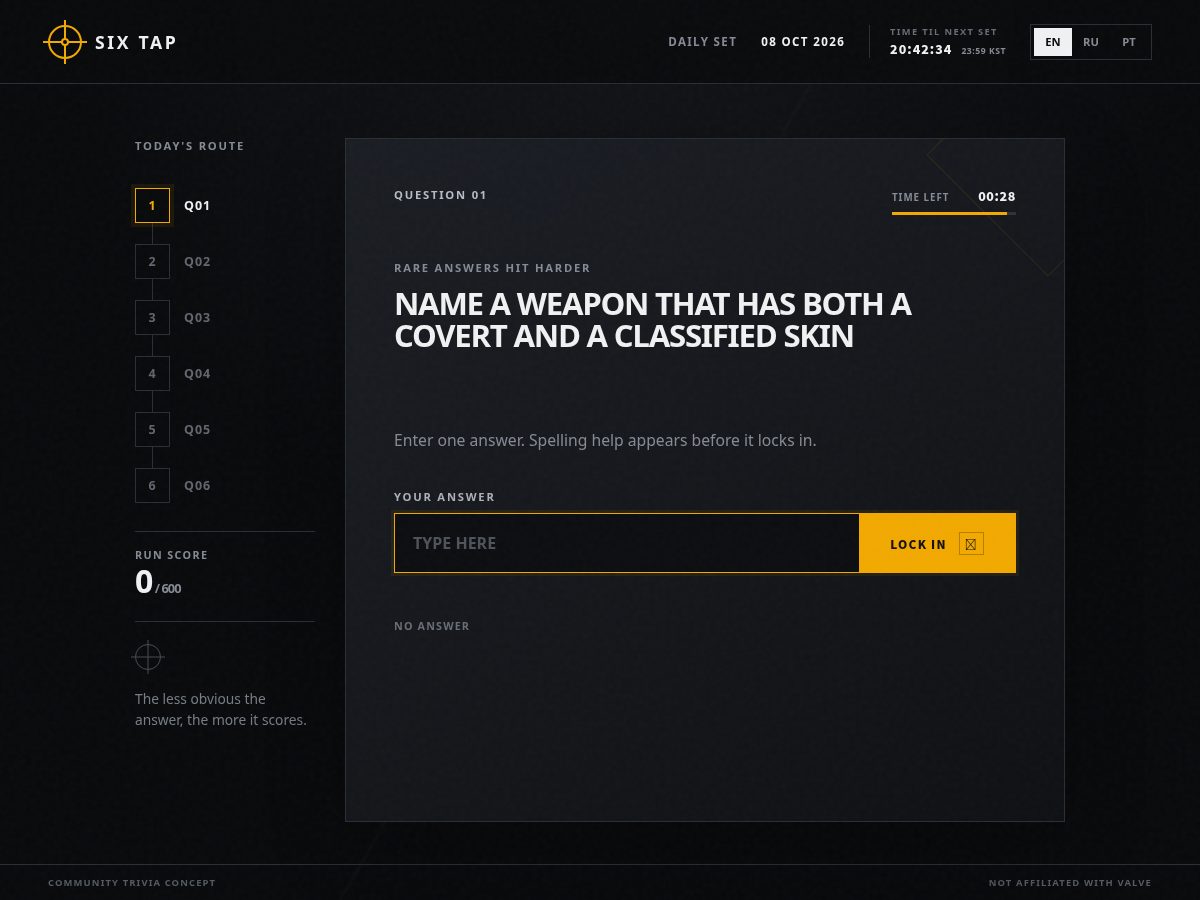Screen dimensions: 1200x900
Task: Click the question headline about covert skins
Action: coord(653,320)
